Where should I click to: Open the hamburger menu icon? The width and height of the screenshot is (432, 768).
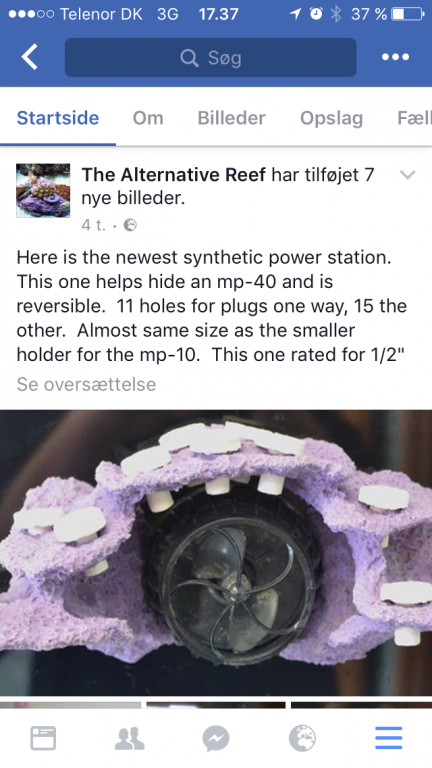click(x=389, y=738)
